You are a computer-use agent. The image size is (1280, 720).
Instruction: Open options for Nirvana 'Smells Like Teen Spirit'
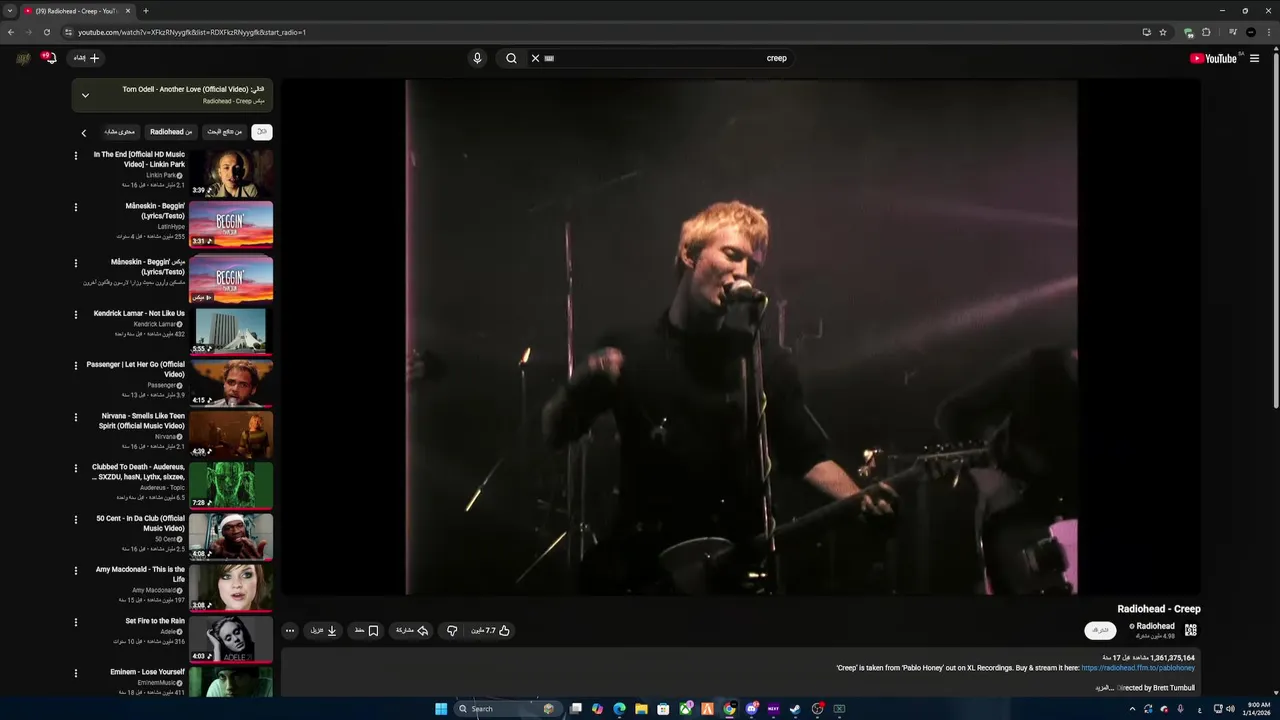(76, 417)
